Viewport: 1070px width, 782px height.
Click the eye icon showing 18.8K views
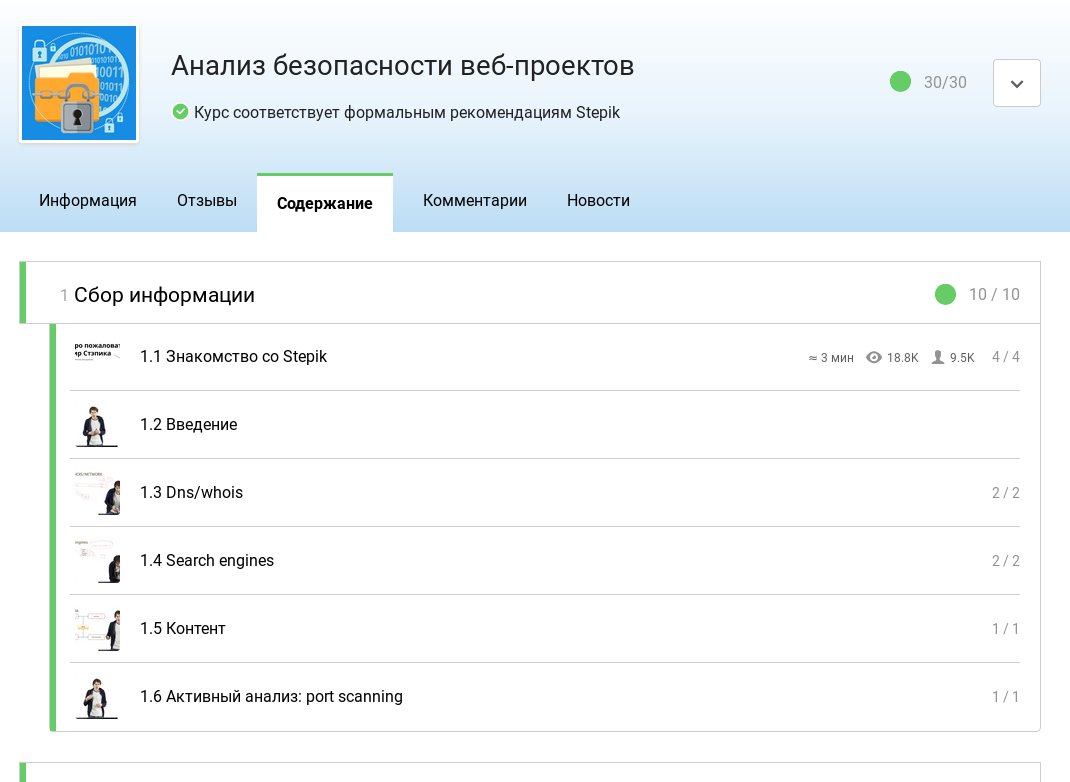(x=874, y=357)
